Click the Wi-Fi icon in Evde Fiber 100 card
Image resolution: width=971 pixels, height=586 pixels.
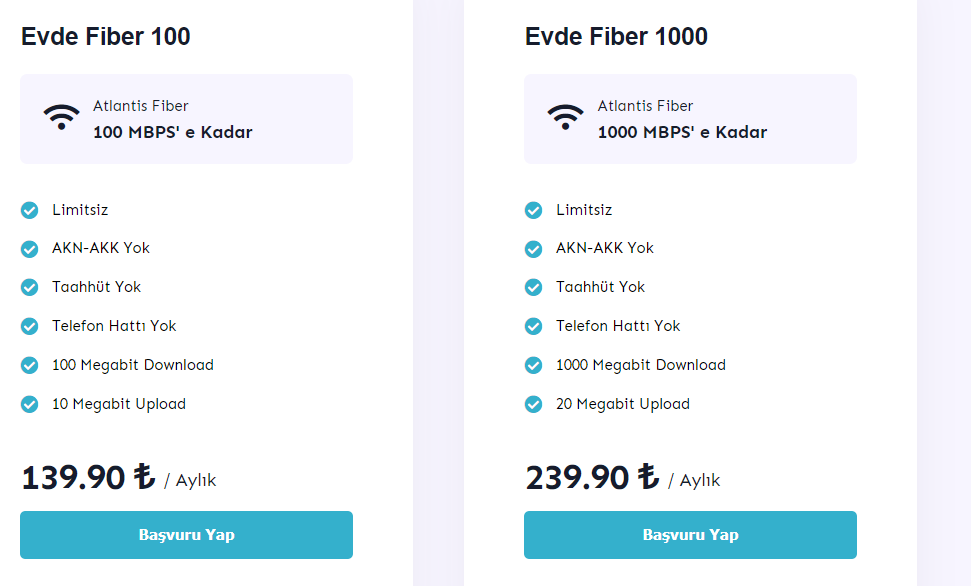(x=61, y=117)
